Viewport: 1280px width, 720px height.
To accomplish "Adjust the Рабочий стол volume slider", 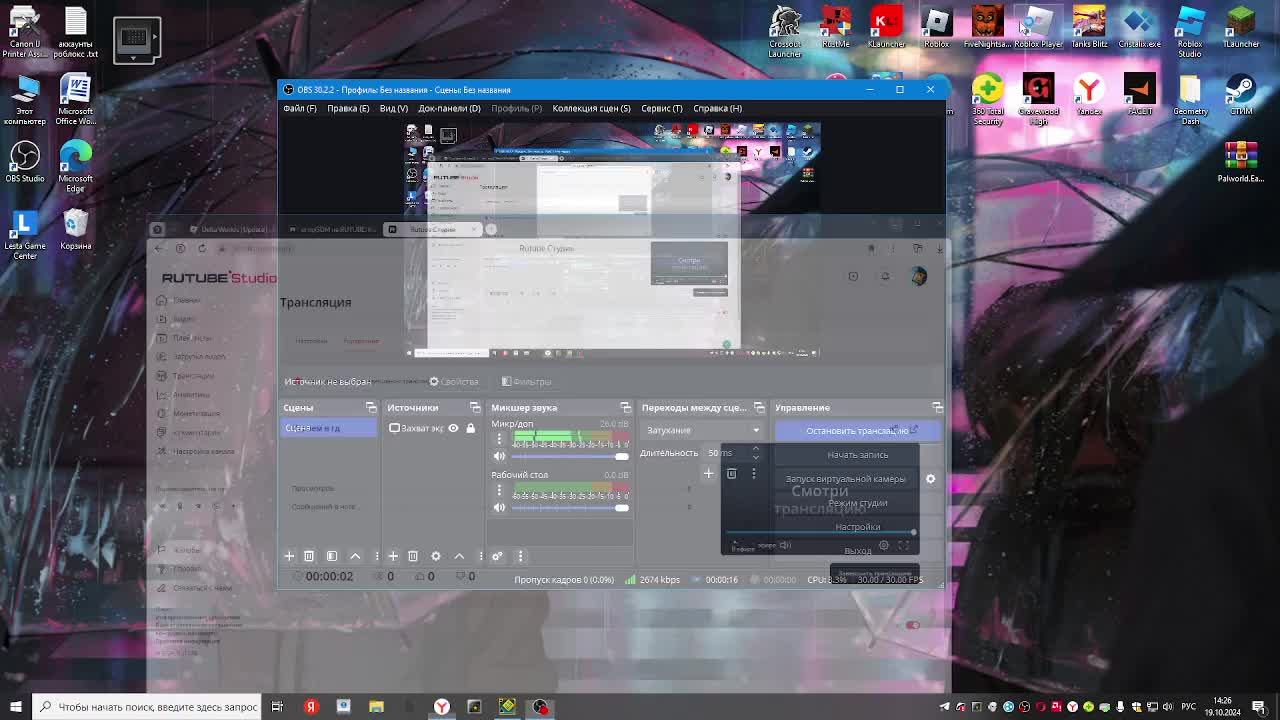I will coord(570,507).
